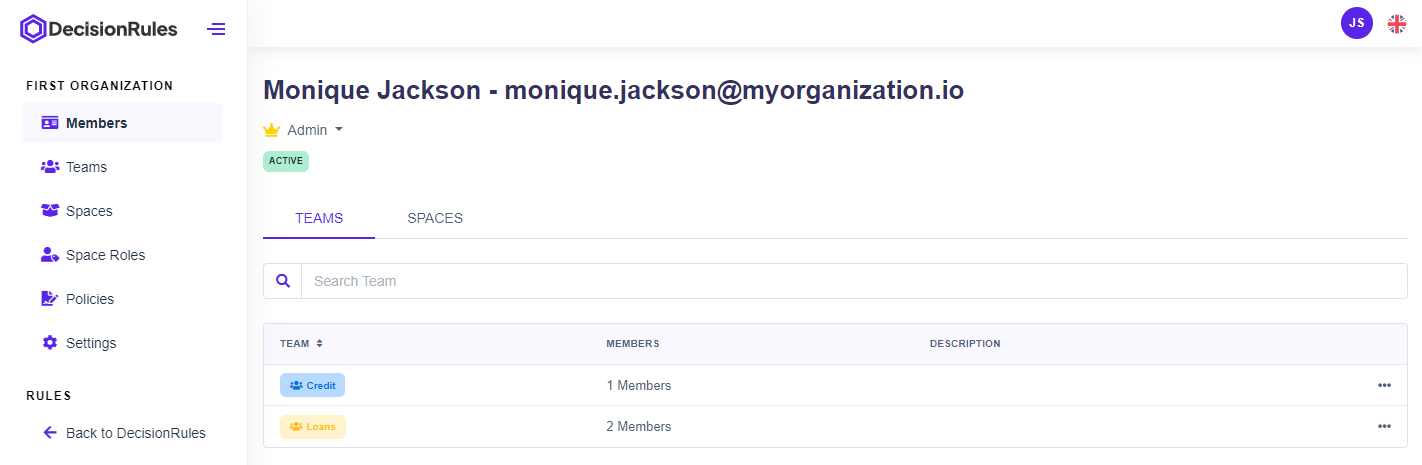
Task: Open organization Settings
Action: pyautogui.click(x=91, y=343)
